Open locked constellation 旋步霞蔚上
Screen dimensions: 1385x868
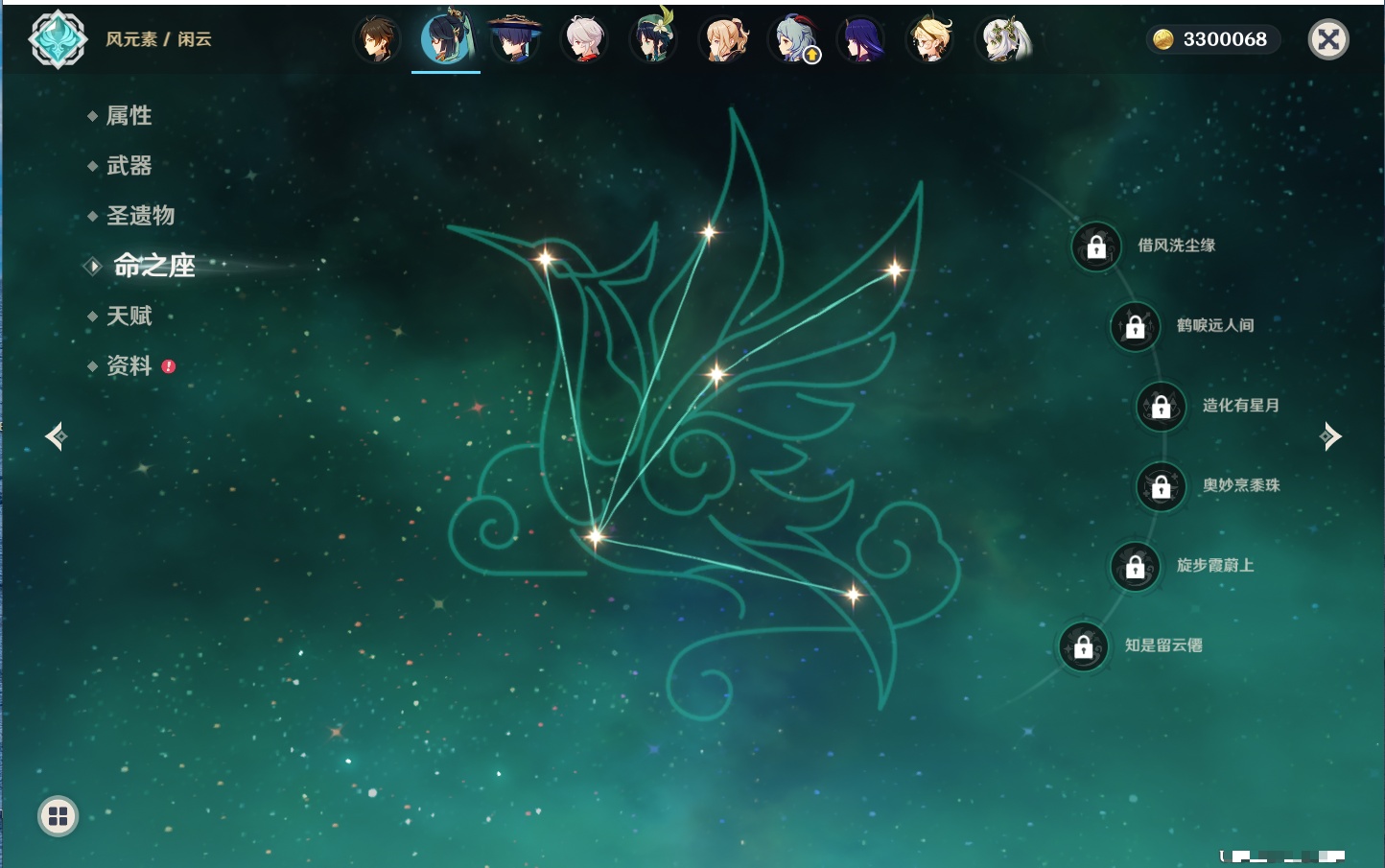click(x=1135, y=567)
